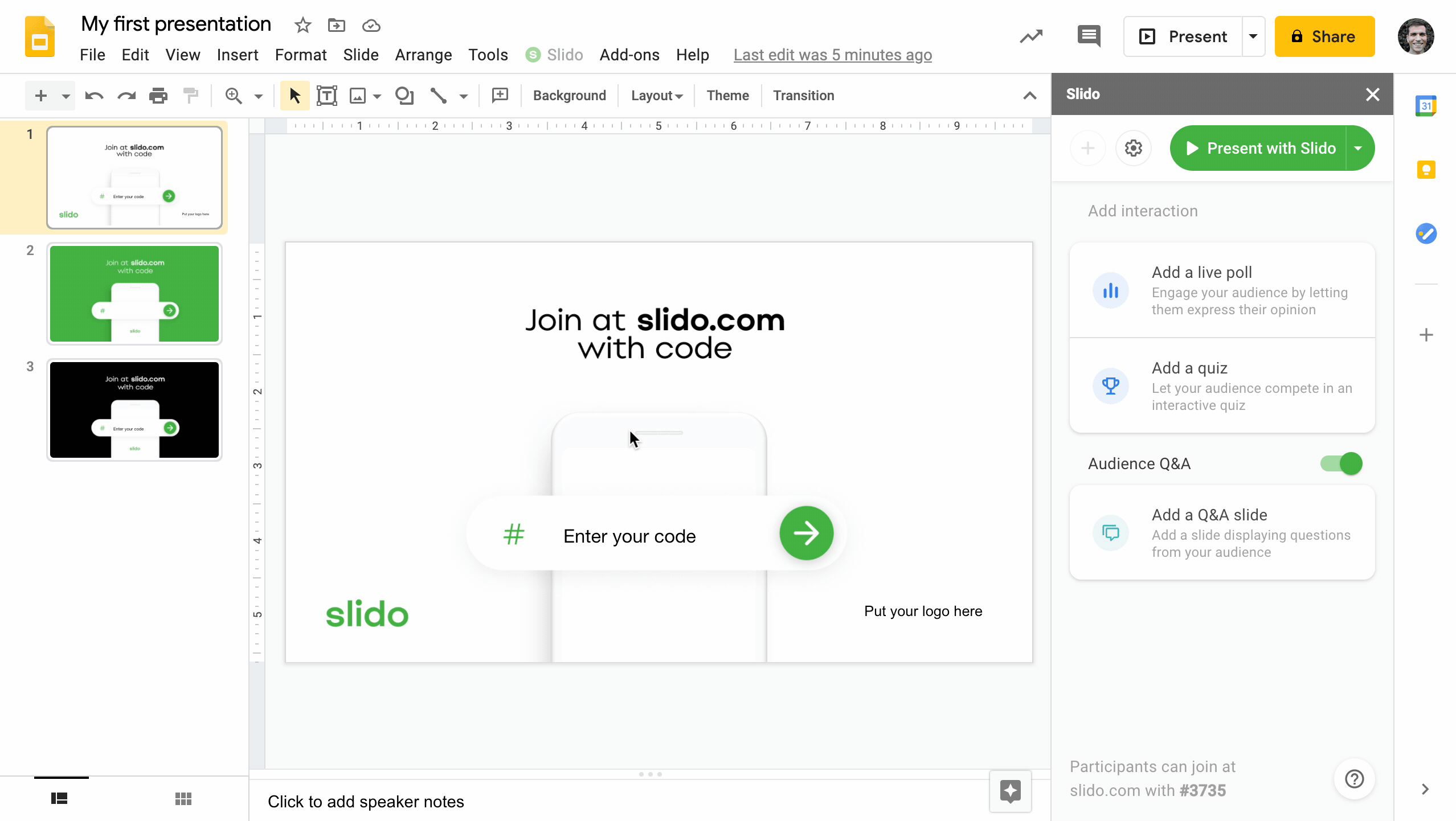Click the shape tool icon
The width and height of the screenshot is (1456, 821).
tap(404, 96)
